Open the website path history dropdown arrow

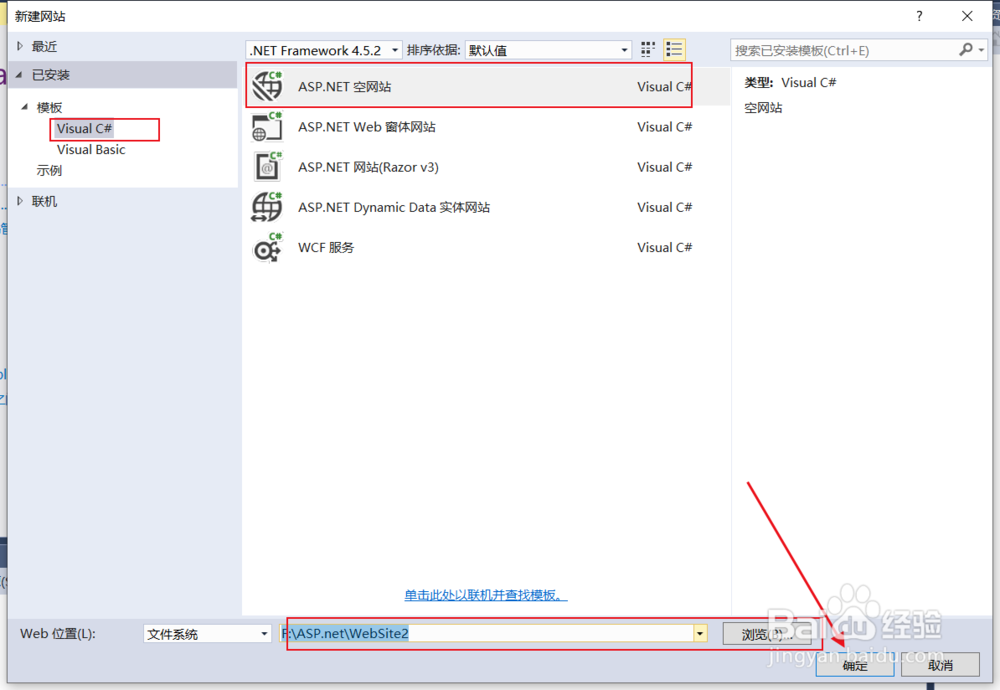[700, 633]
